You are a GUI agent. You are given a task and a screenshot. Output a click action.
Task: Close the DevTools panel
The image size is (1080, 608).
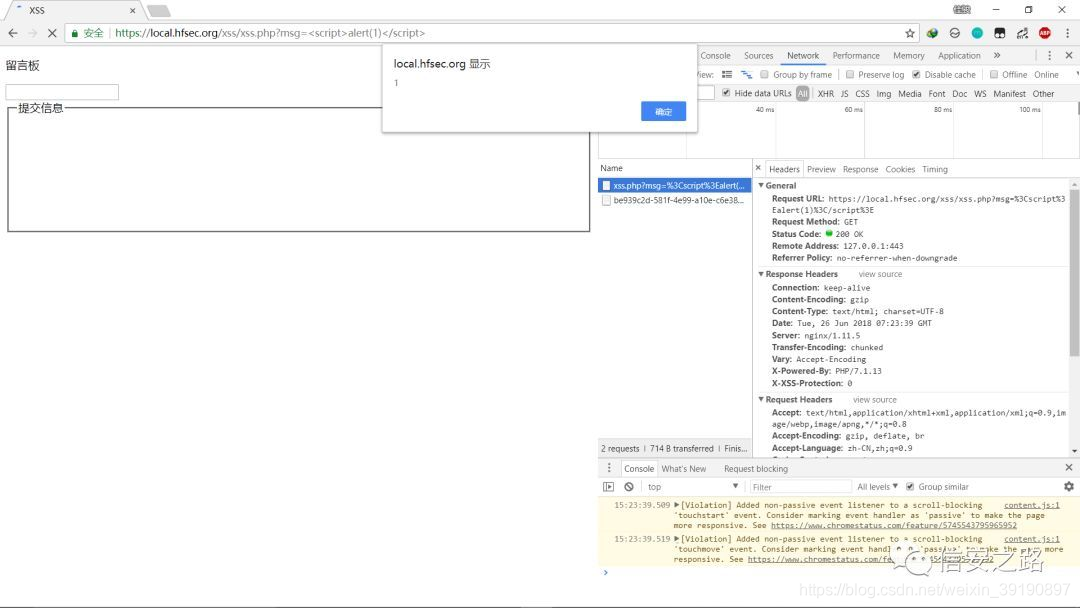coord(1069,55)
